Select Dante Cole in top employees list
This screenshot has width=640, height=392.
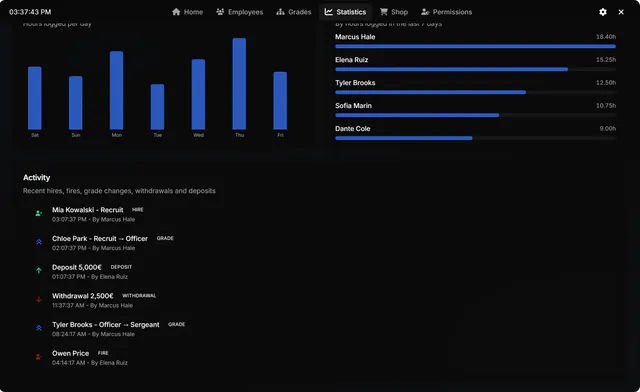[x=353, y=128]
